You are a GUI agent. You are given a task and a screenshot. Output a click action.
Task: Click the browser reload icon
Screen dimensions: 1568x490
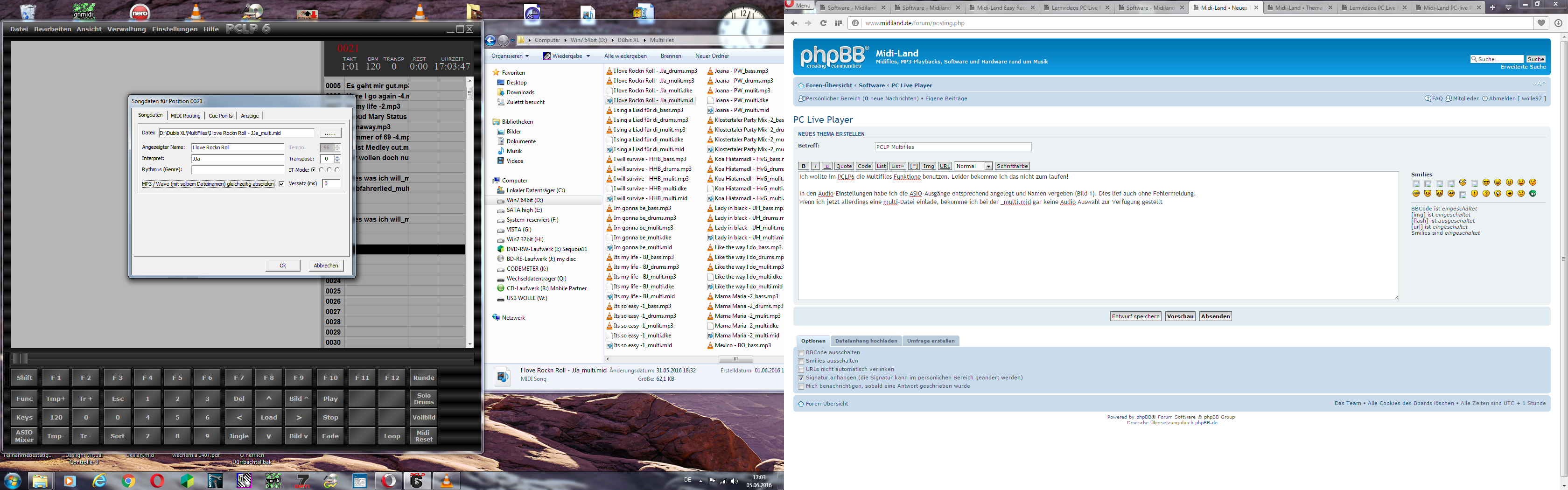coord(823,23)
